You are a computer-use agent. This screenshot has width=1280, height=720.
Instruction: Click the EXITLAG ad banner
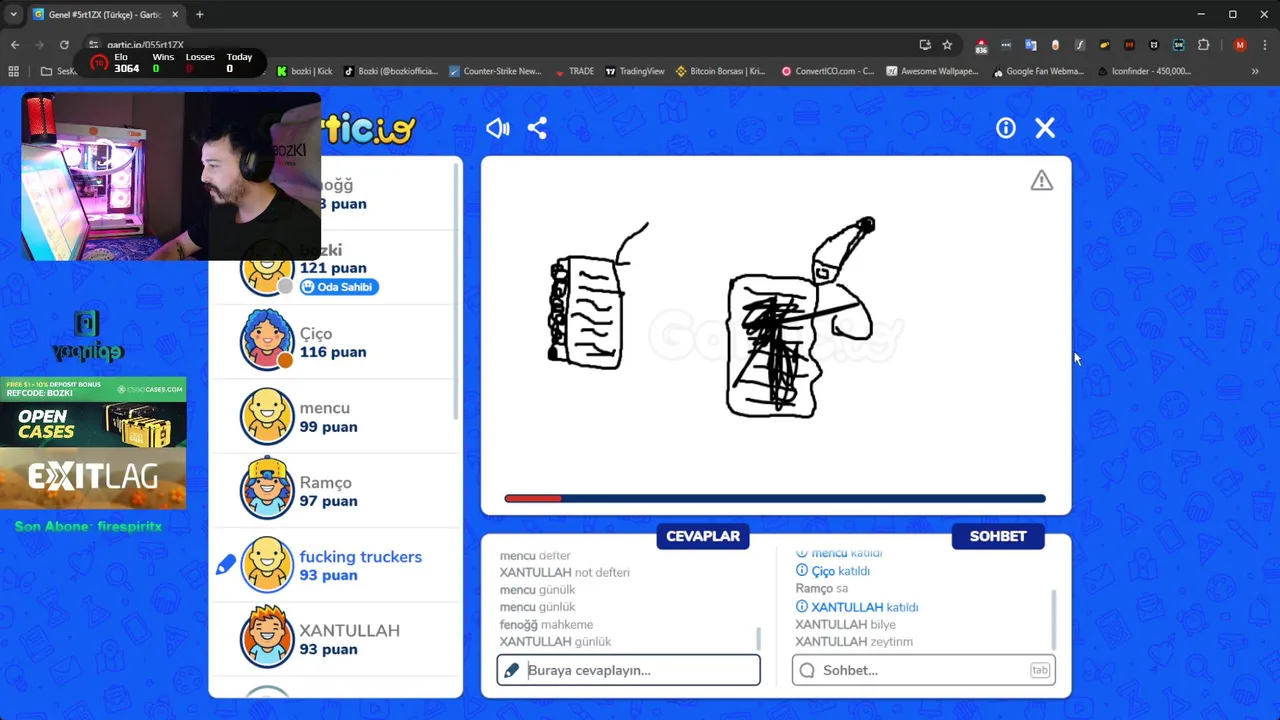click(93, 478)
